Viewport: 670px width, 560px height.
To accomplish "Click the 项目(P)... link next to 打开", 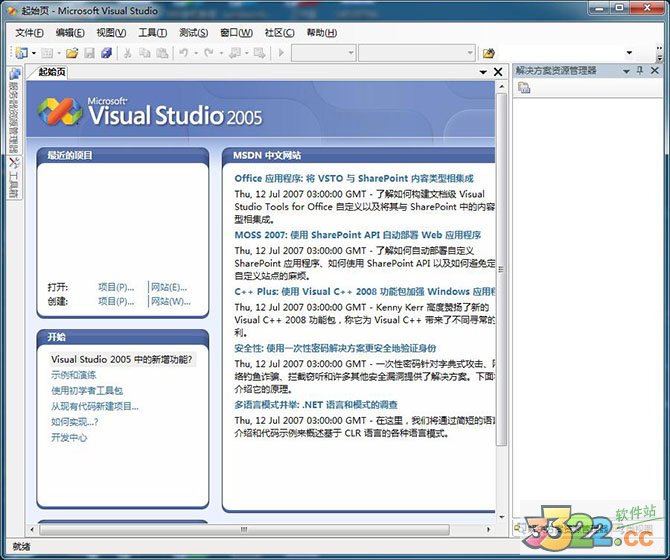I will [x=115, y=287].
